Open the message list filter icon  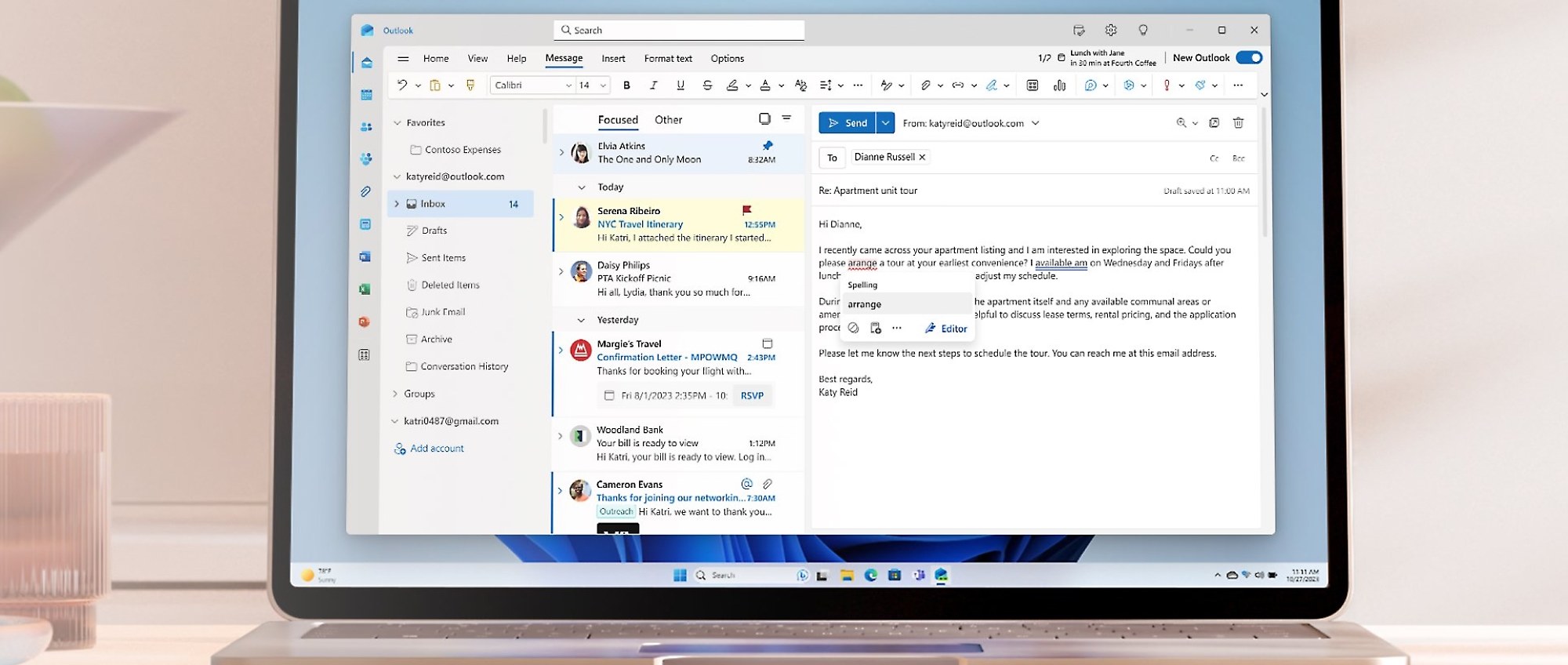786,118
